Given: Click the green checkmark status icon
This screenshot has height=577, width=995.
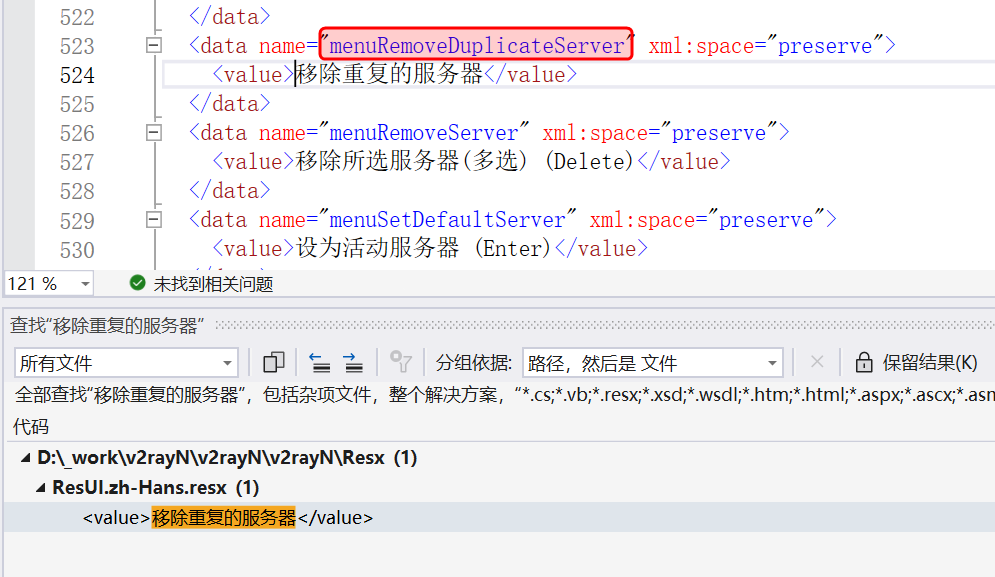Looking at the screenshot, I should click(138, 284).
